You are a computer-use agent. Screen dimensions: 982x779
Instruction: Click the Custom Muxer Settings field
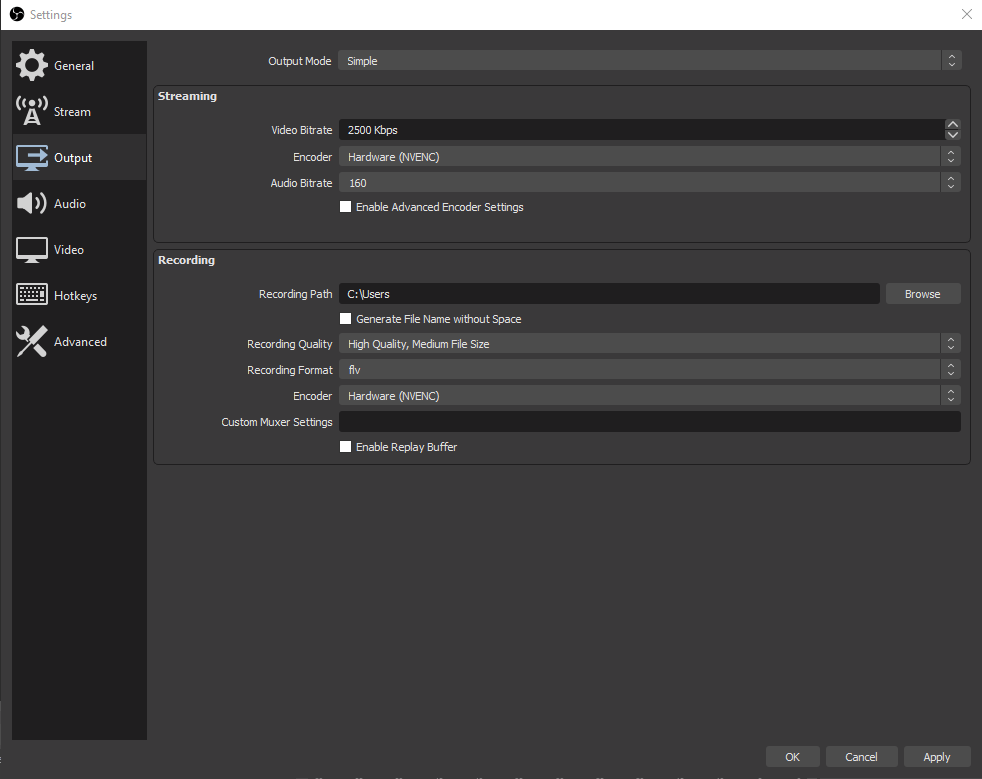[649, 422]
